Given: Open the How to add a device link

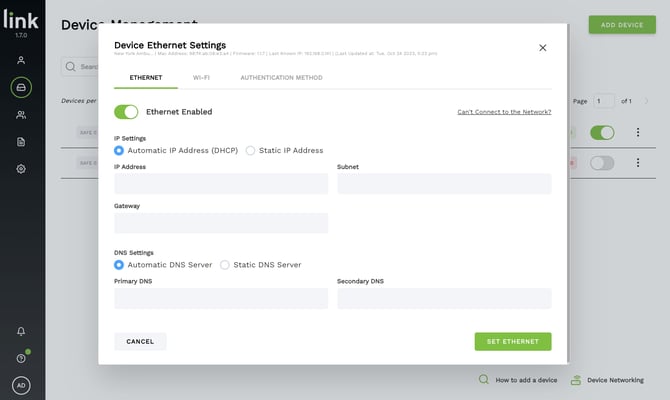Looking at the screenshot, I should point(526,380).
